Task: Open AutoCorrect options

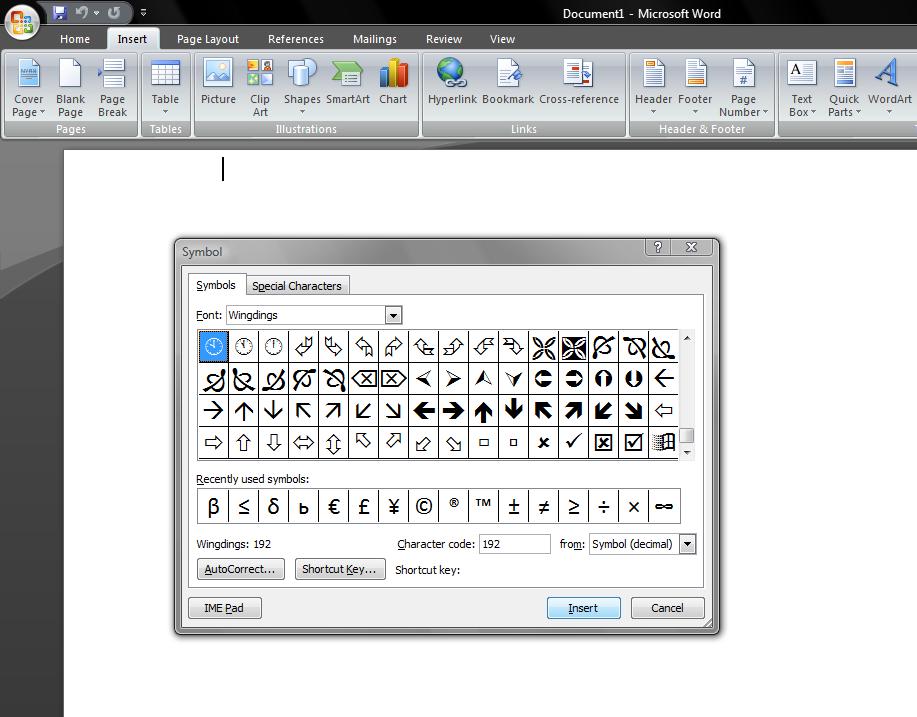Action: click(240, 569)
